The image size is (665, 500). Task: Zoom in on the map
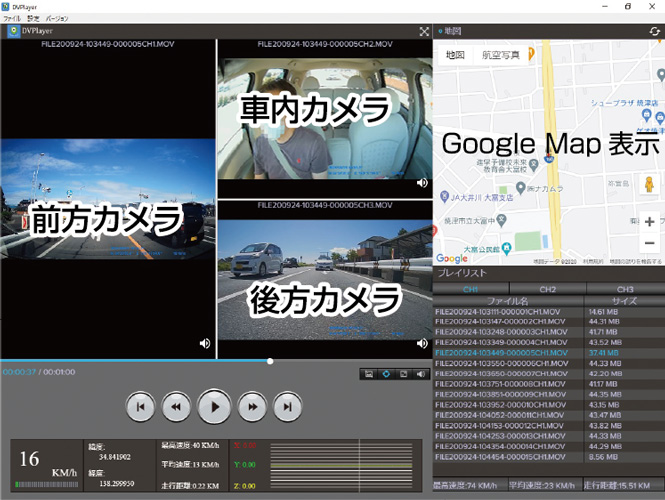tap(649, 221)
